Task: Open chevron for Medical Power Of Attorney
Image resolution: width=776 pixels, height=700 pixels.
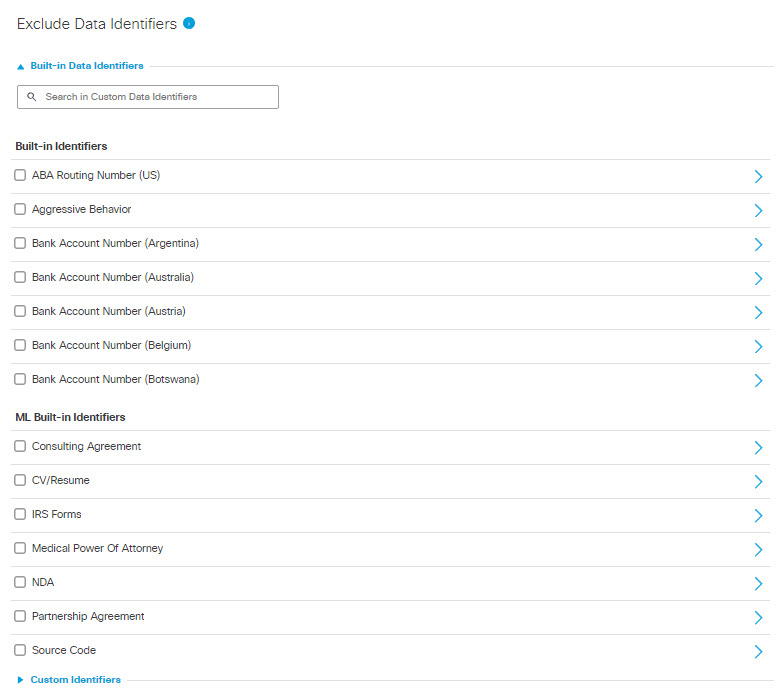Action: pyautogui.click(x=758, y=550)
